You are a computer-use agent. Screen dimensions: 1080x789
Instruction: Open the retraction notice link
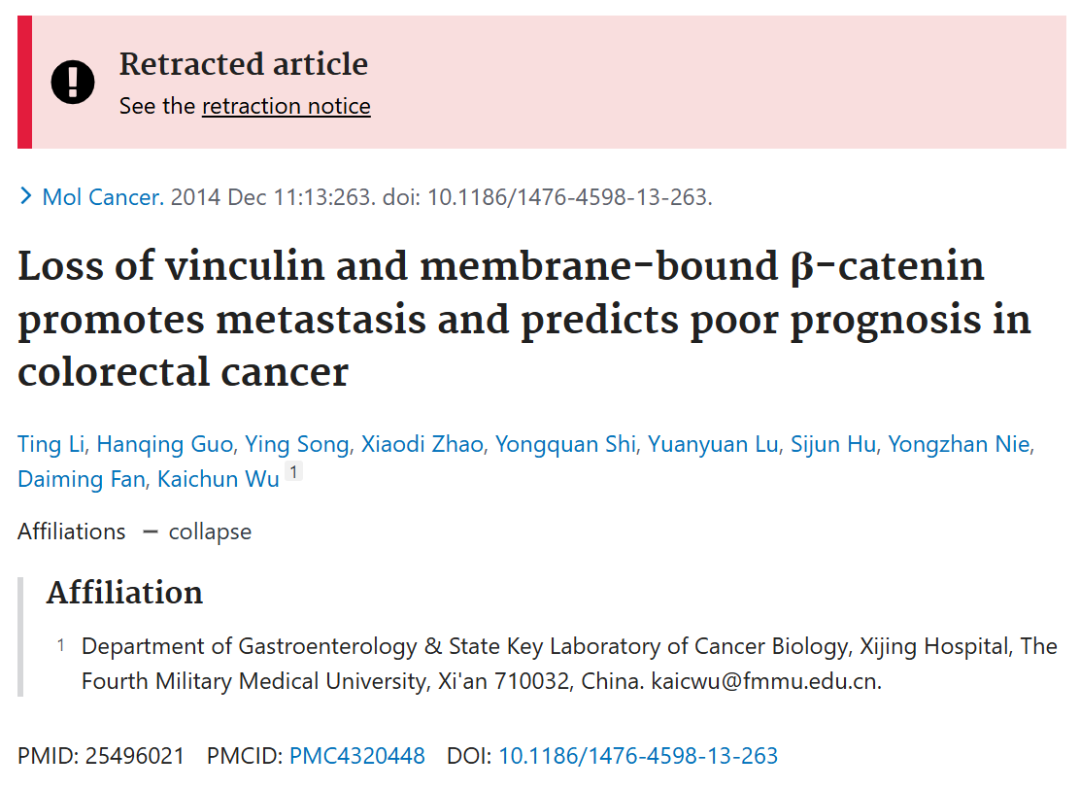pos(286,106)
